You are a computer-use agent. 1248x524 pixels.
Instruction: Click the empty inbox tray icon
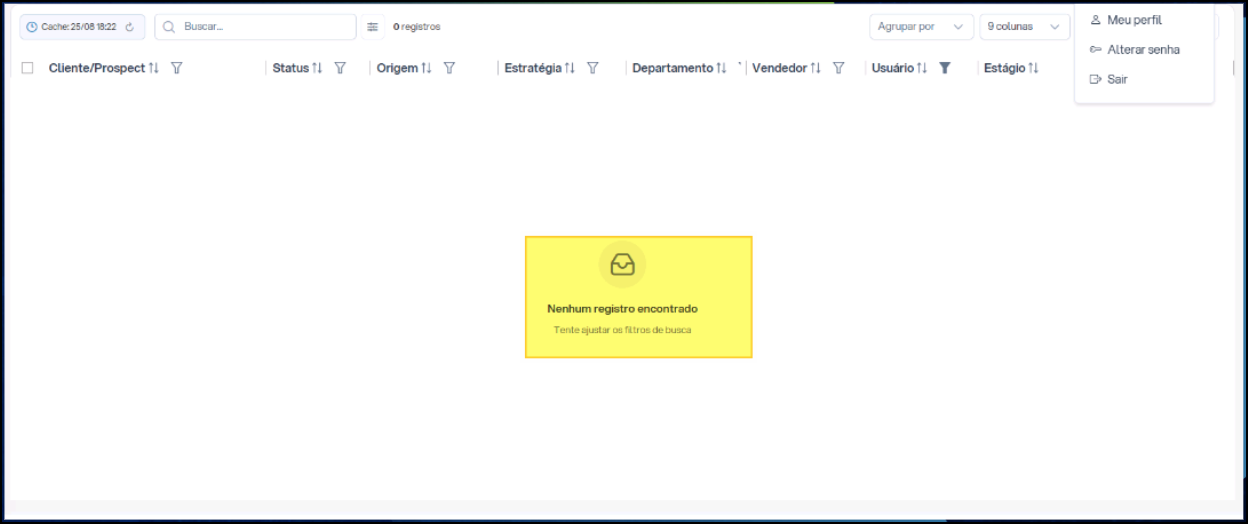[622, 264]
